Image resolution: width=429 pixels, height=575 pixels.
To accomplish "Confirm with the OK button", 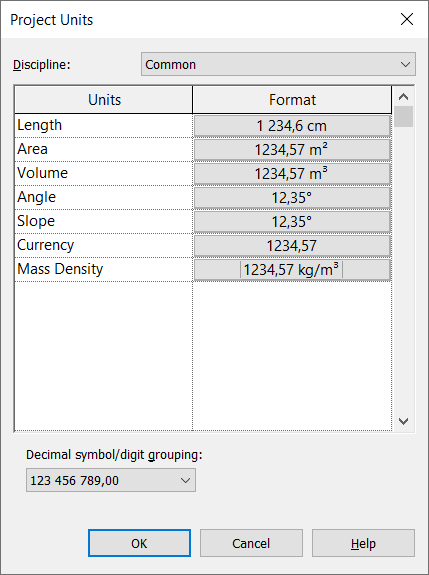I will coord(139,543).
